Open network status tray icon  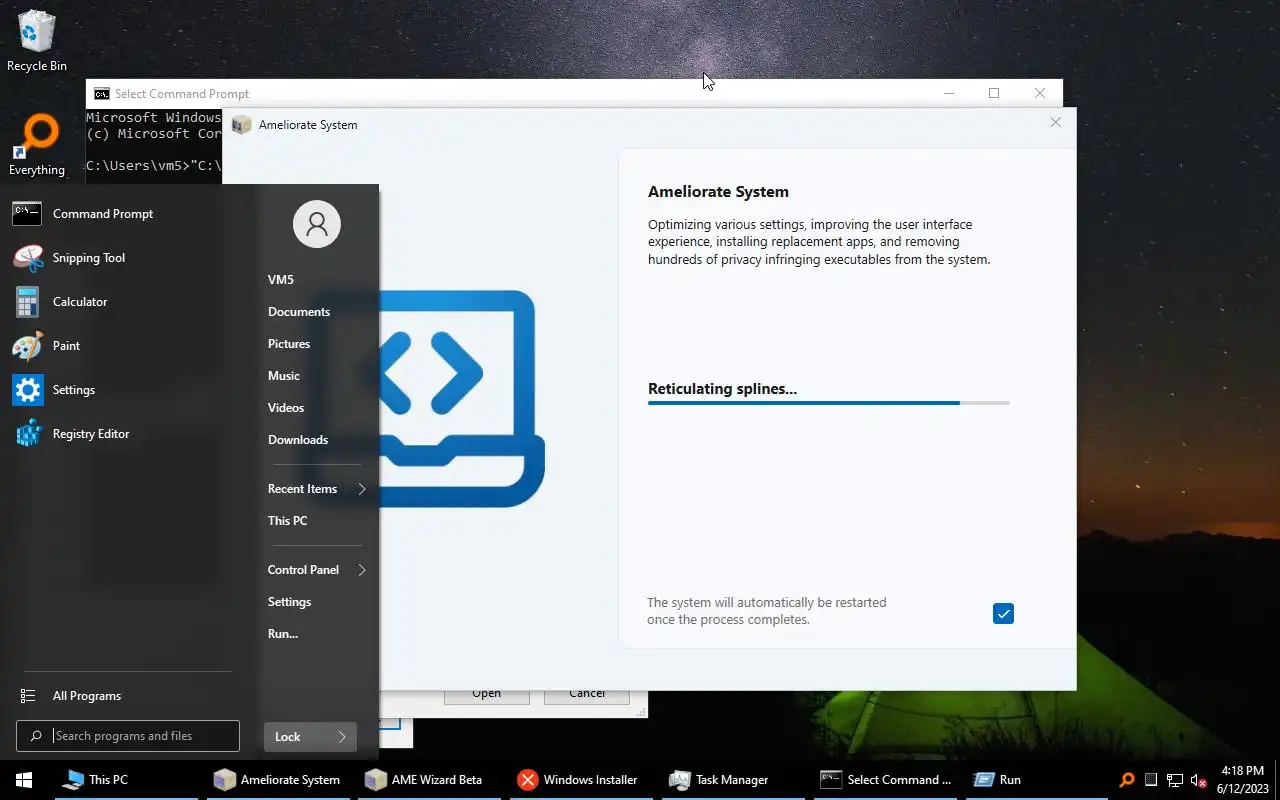1175,780
